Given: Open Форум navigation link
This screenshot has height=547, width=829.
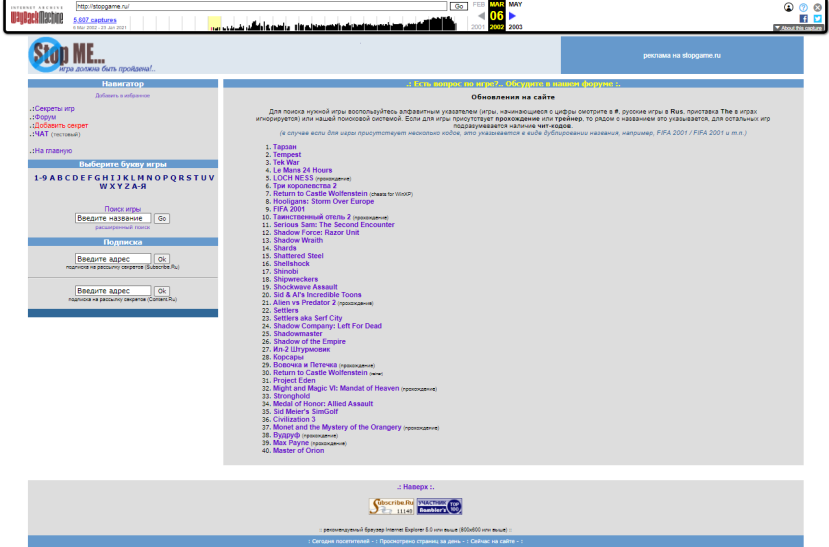Looking at the screenshot, I should point(45,117).
